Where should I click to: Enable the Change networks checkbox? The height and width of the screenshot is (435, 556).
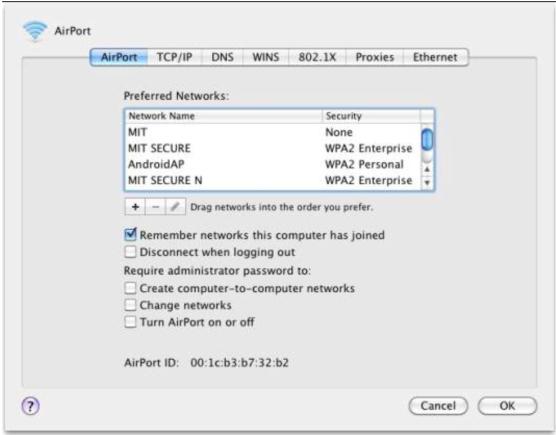[130, 305]
